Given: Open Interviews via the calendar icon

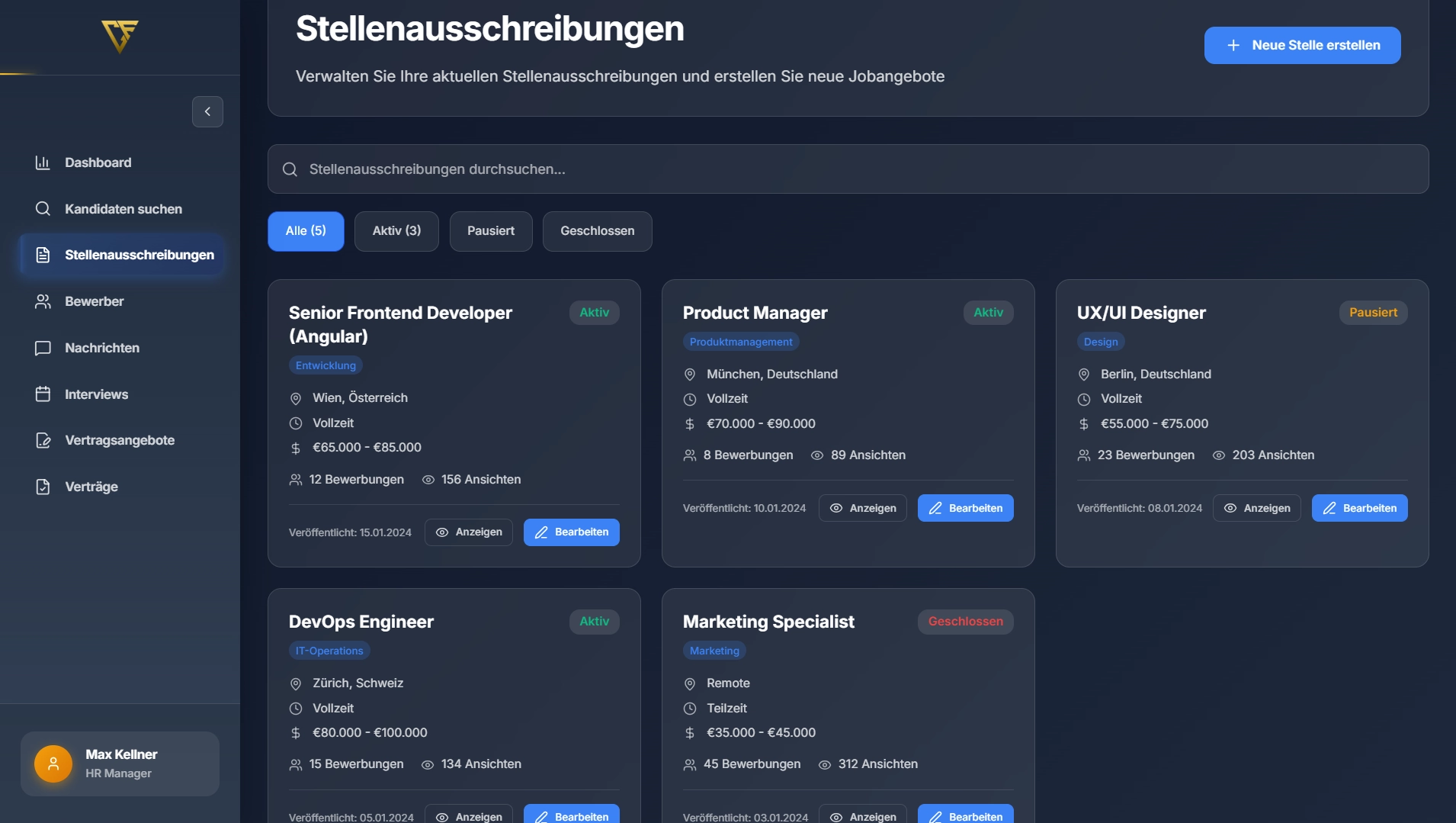Looking at the screenshot, I should (x=43, y=394).
